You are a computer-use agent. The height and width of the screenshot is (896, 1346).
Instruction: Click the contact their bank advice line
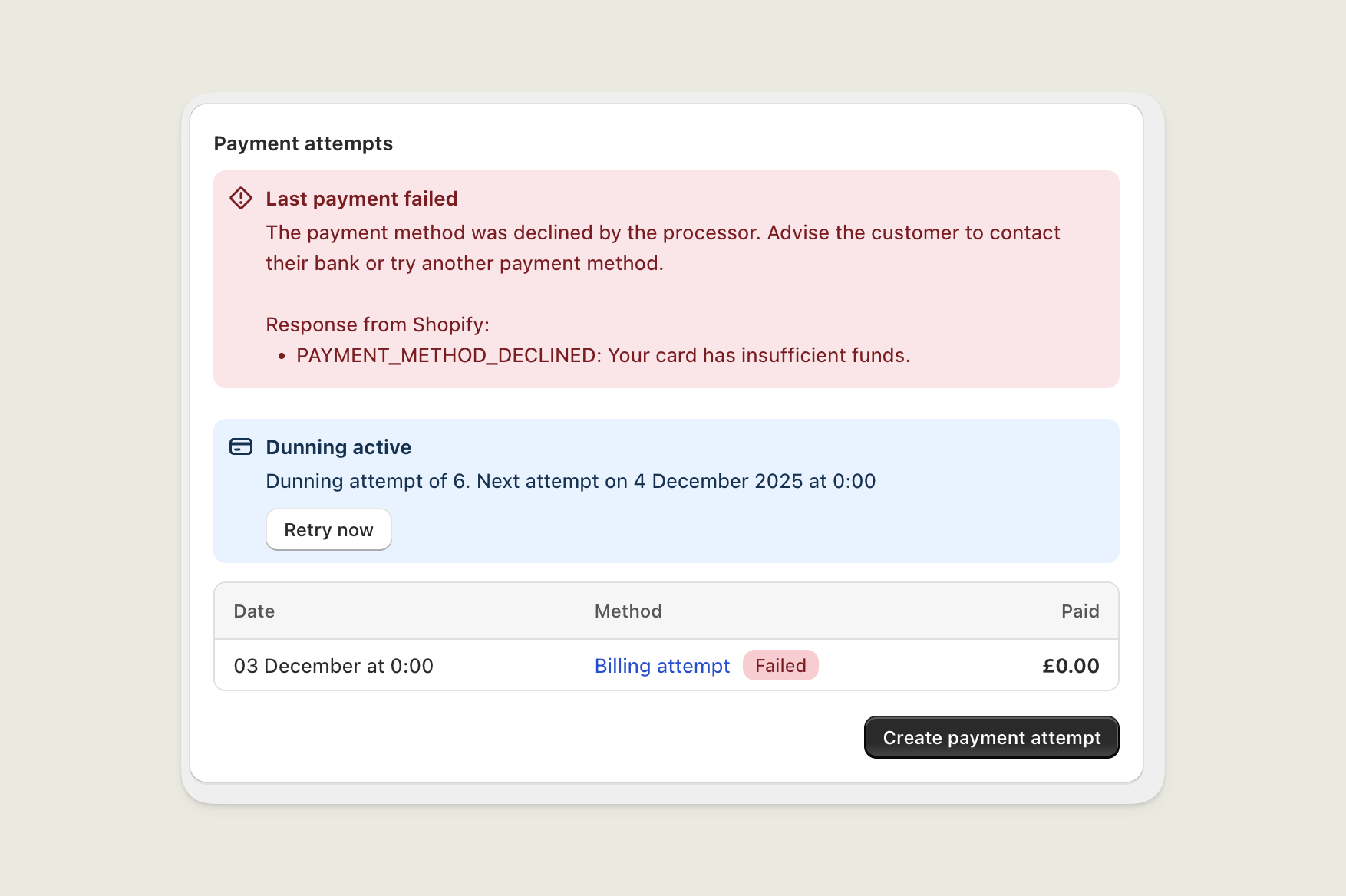(464, 263)
